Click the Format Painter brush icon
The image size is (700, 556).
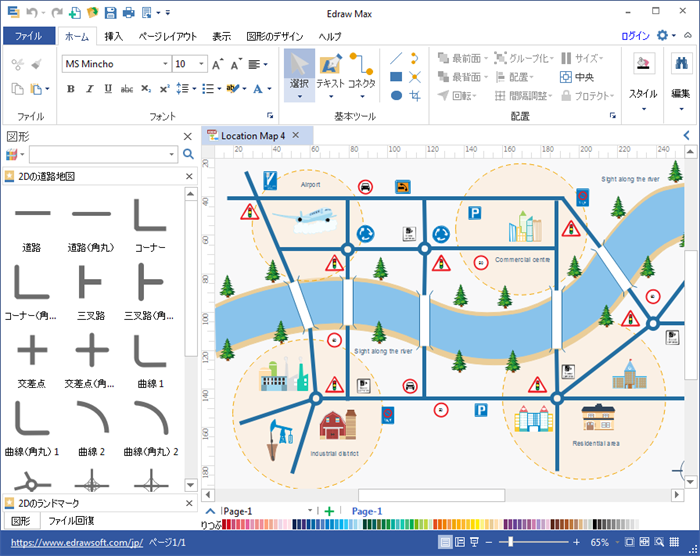[37, 64]
